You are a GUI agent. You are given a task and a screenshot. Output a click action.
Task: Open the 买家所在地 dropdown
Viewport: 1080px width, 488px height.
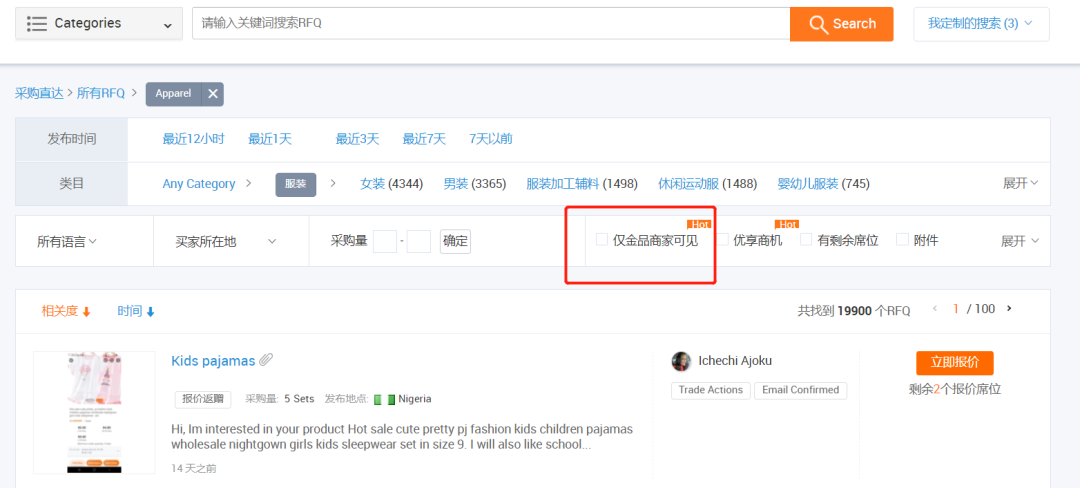pyautogui.click(x=226, y=242)
